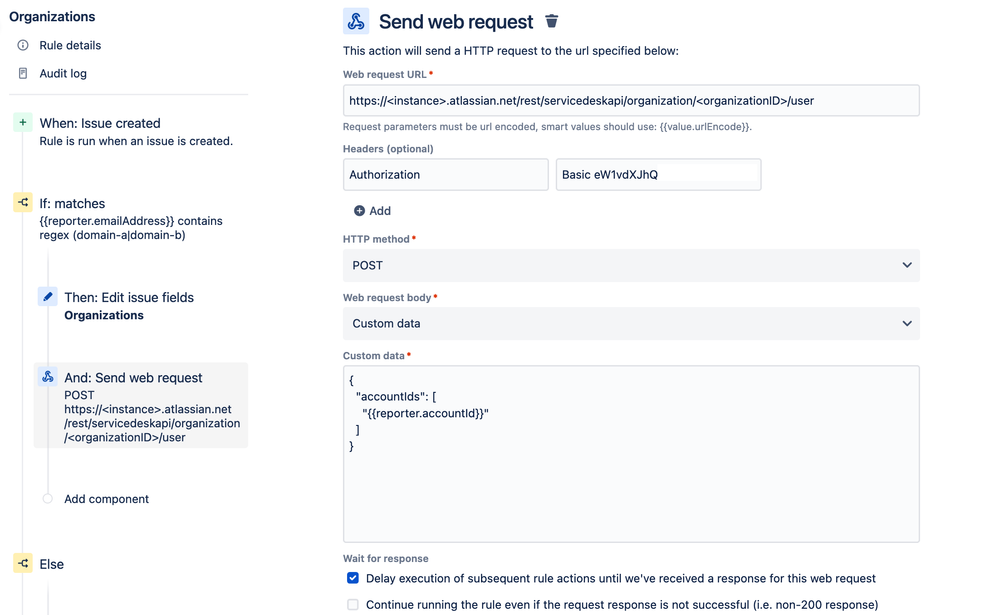Click Add component link
The height and width of the screenshot is (615, 999).
tap(106, 499)
